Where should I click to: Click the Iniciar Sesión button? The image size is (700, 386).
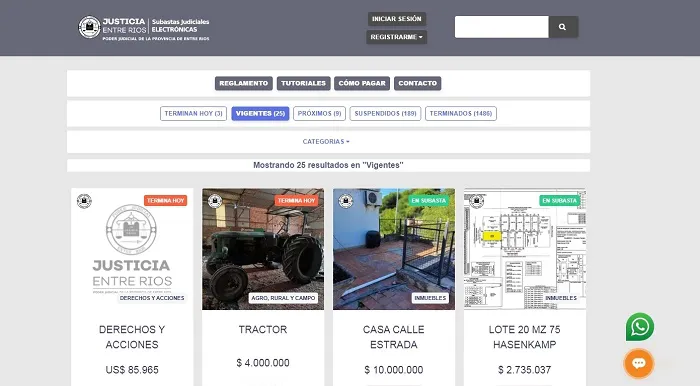tap(396, 19)
